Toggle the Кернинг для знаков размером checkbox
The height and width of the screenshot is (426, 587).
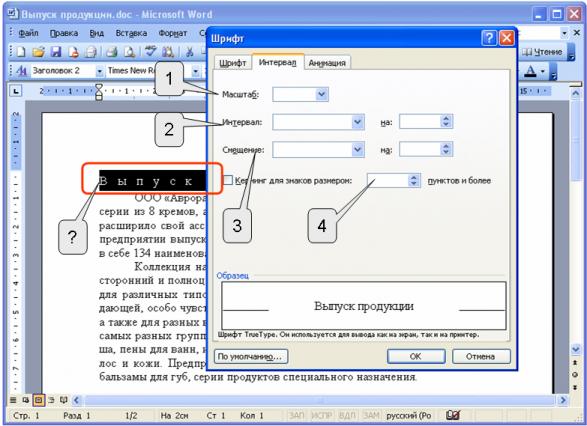point(228,180)
